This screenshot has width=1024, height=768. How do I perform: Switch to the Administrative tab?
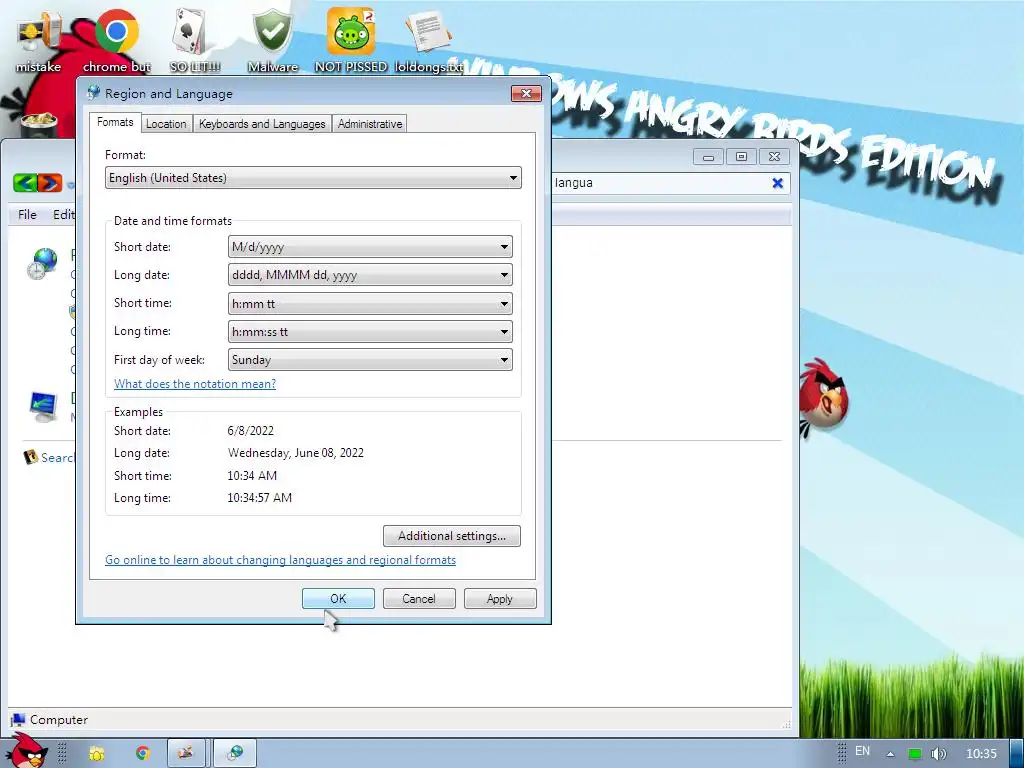click(370, 123)
